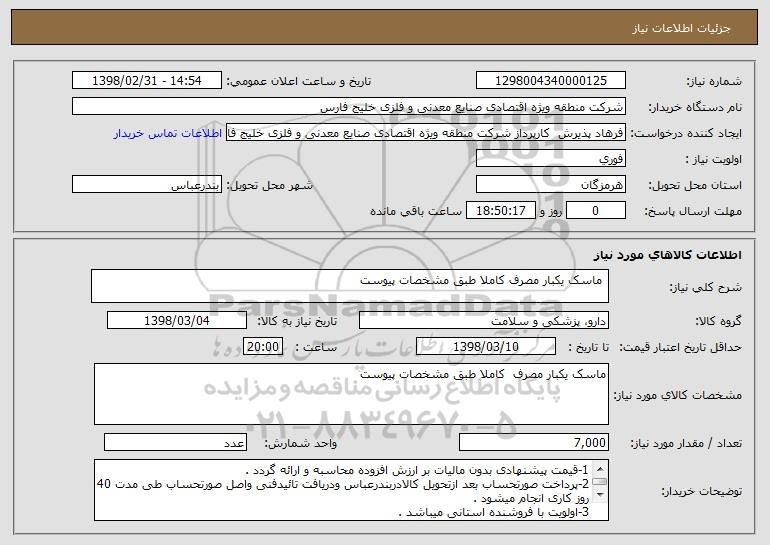The width and height of the screenshot is (770, 545).
Task: Click the buyer organization name field
Action: [x=349, y=107]
